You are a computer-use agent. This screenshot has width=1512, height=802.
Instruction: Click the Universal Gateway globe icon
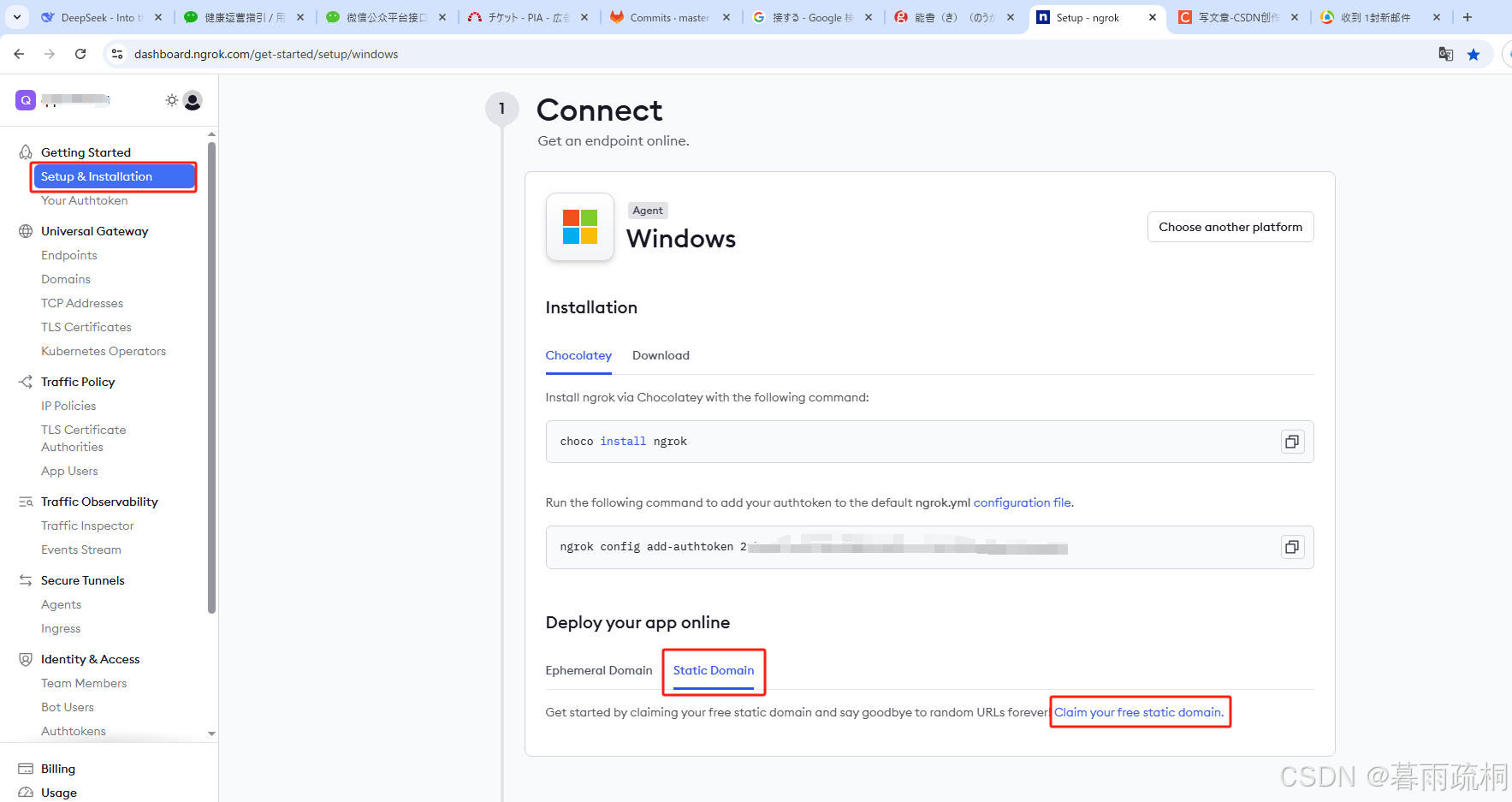tap(26, 231)
